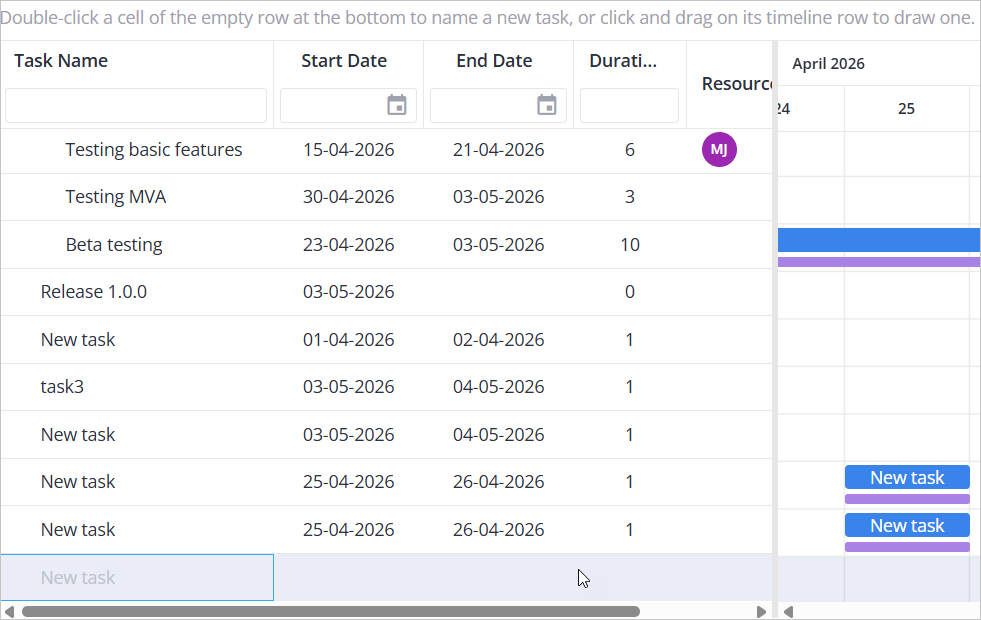Sort by the Task Name column header
Screen dimensions: 981x620
point(61,61)
